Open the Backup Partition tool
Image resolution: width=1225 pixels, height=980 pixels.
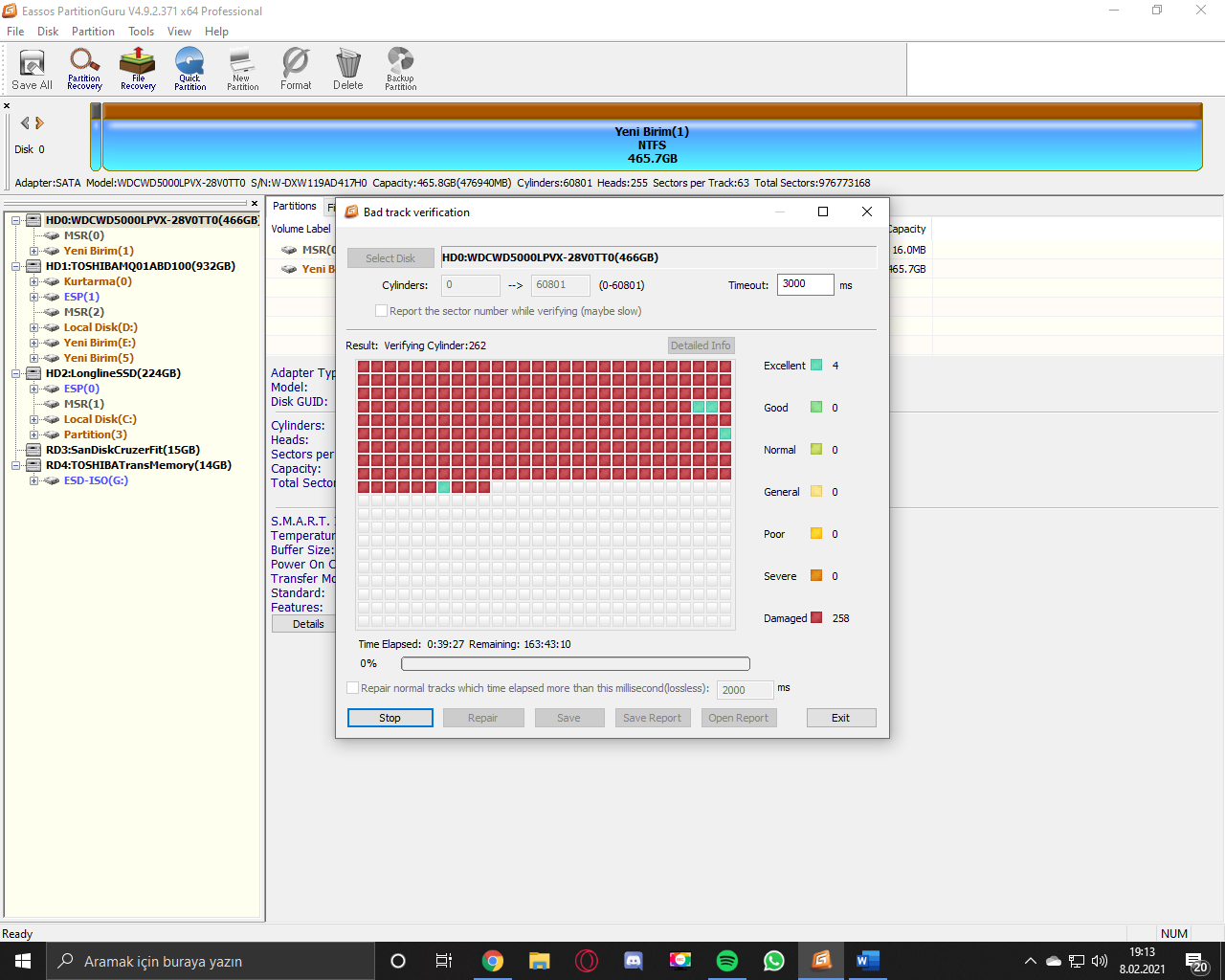(400, 69)
